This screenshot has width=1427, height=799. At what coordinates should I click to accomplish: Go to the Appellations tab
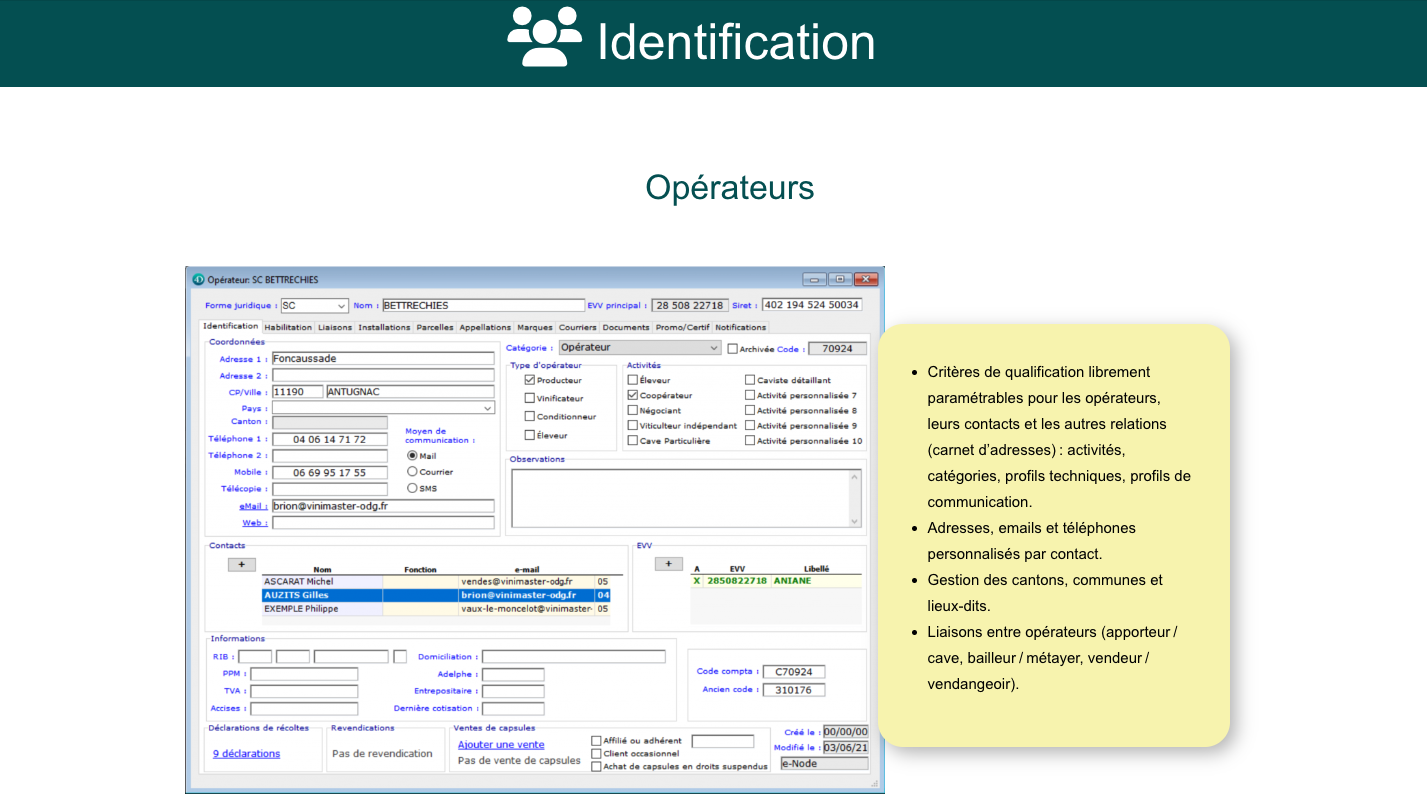tap(485, 327)
